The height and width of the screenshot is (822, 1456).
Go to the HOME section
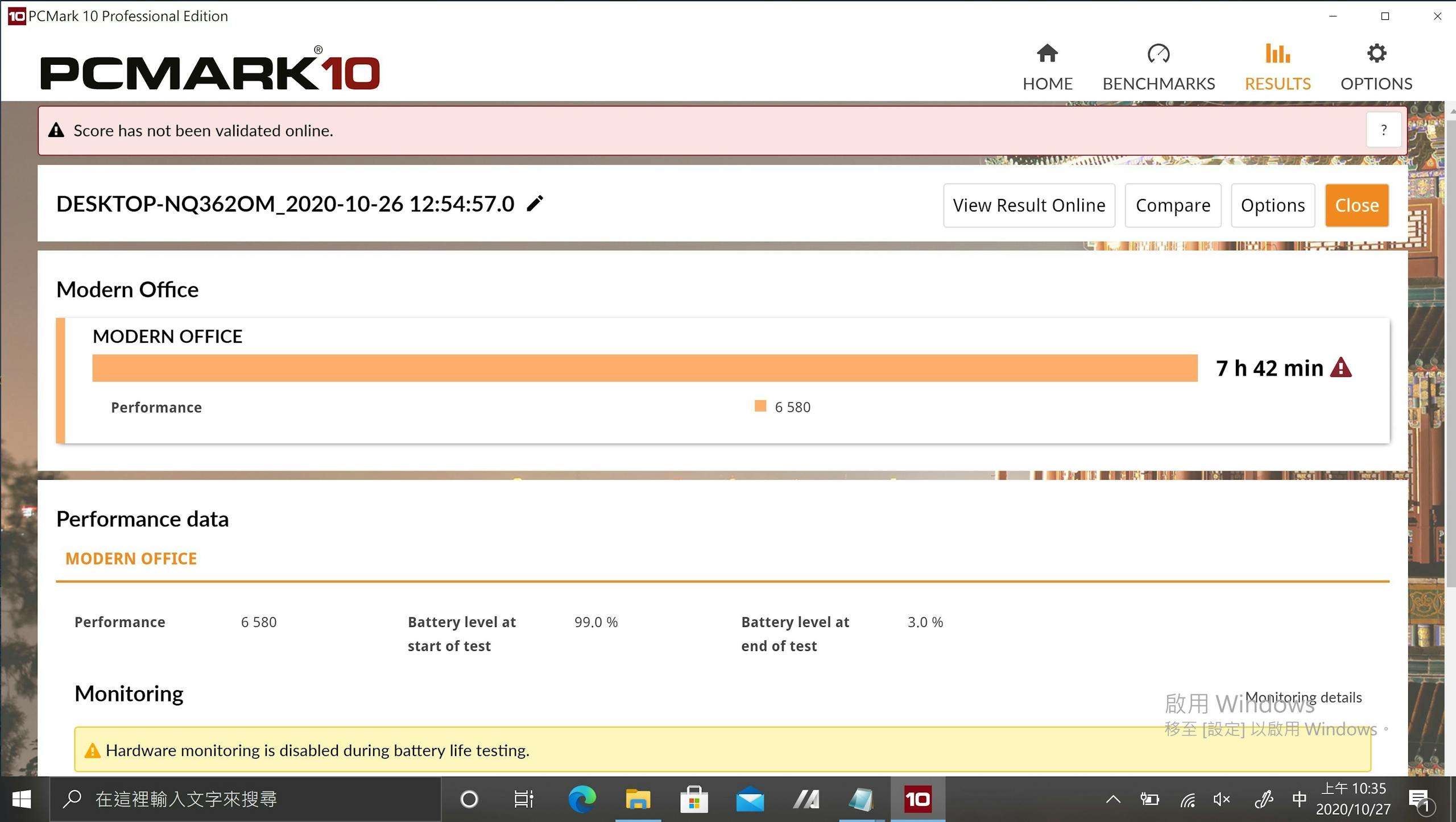point(1047,67)
